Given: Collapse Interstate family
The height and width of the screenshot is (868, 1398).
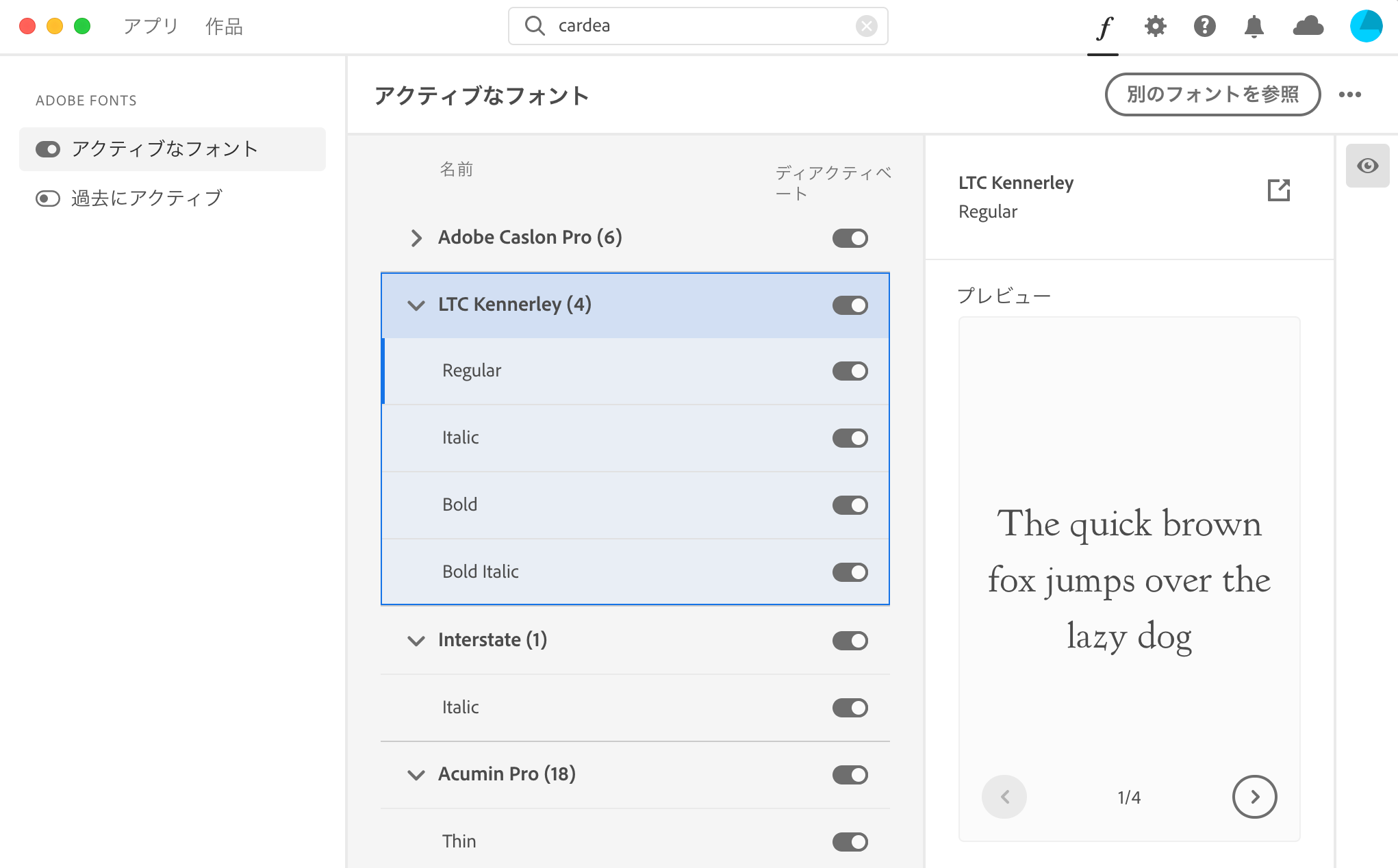Looking at the screenshot, I should [x=416, y=641].
